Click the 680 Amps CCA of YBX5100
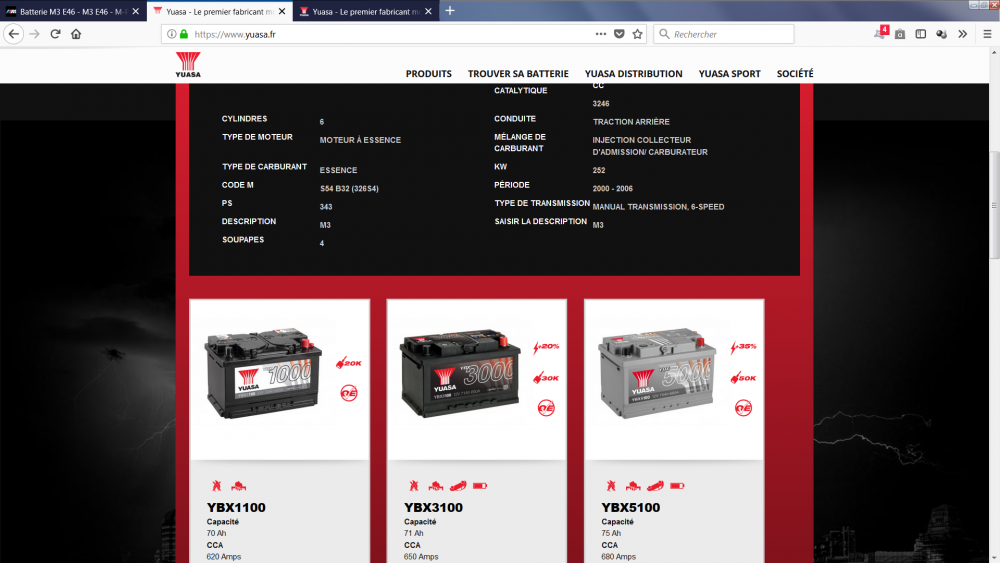This screenshot has width=1000, height=563. (618, 557)
